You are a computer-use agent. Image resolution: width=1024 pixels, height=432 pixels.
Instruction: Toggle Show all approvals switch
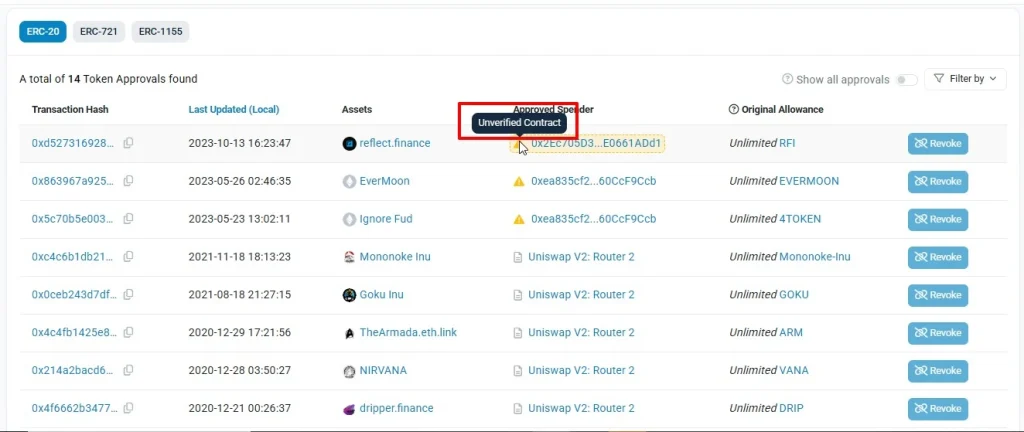click(x=906, y=80)
